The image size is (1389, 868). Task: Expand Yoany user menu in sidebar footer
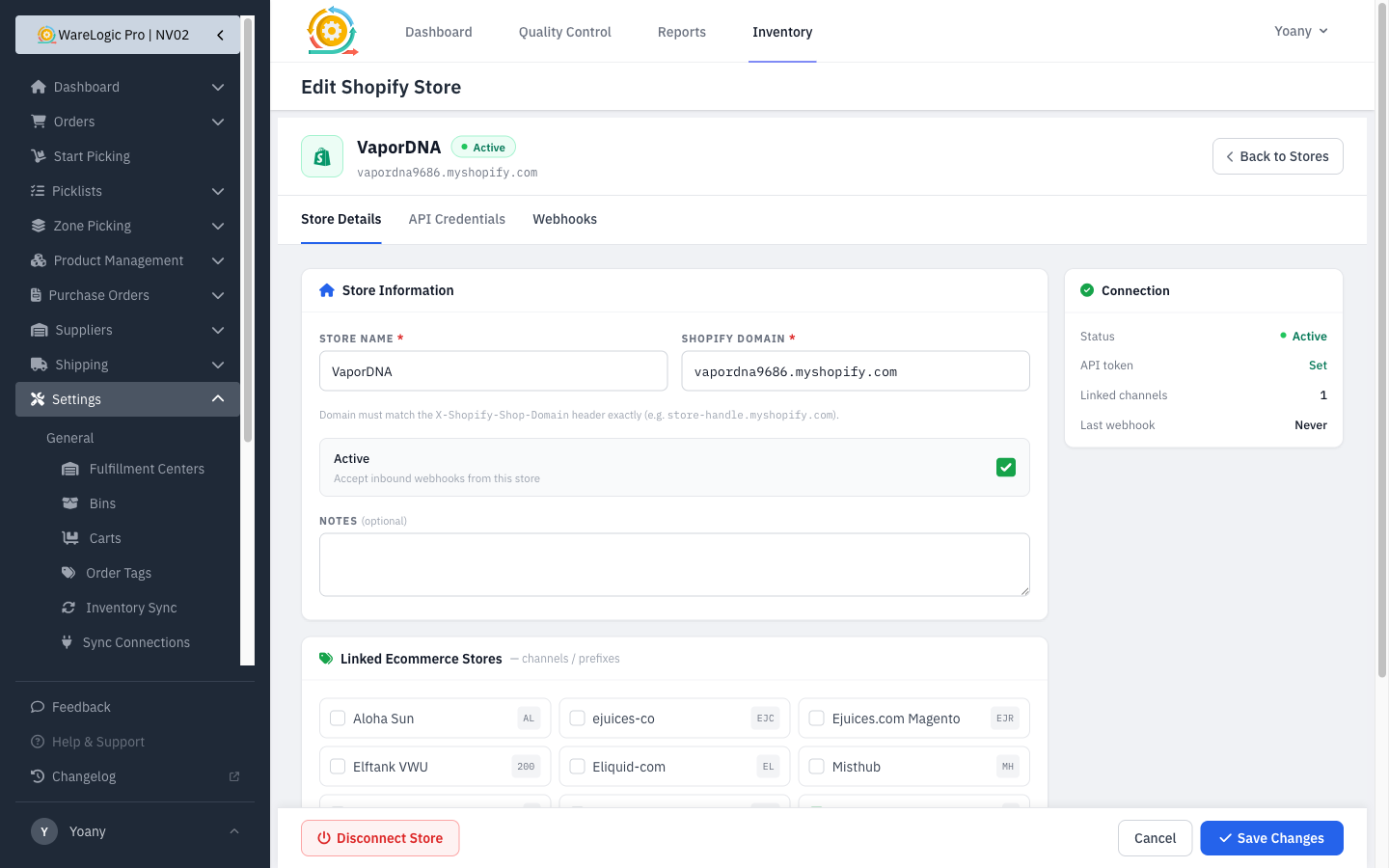coord(234,831)
